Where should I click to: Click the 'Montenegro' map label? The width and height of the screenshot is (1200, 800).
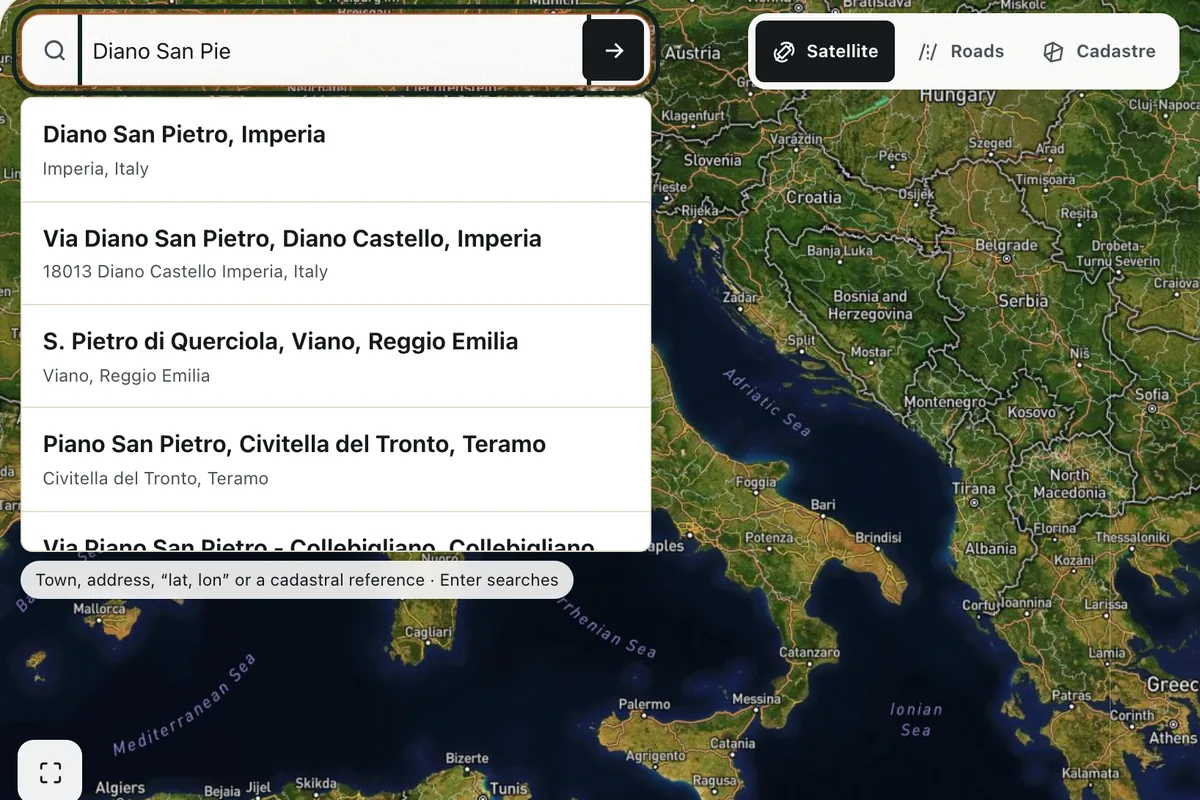pos(944,401)
